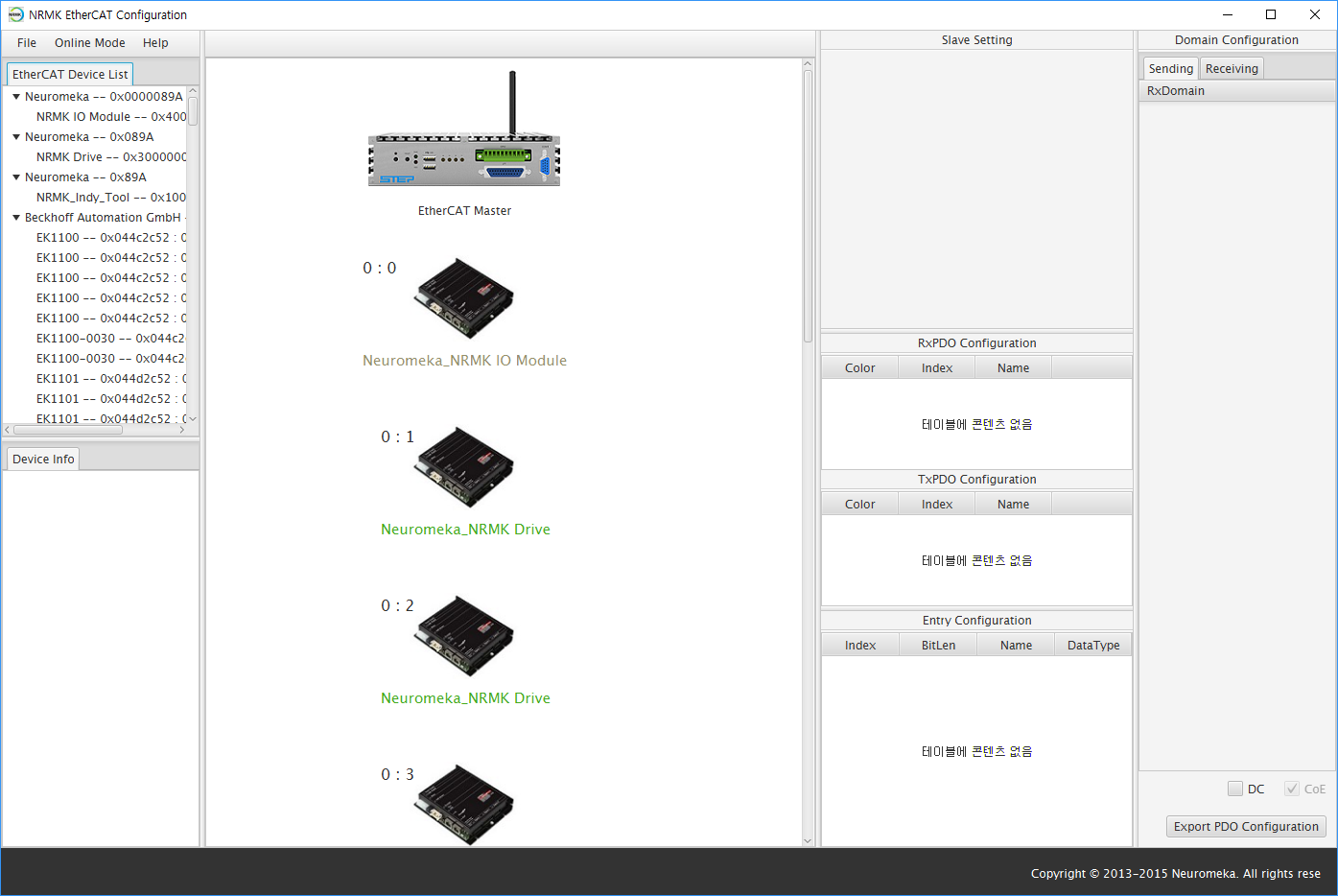The width and height of the screenshot is (1338, 896).
Task: Toggle the CoE checkbox
Action: pos(1292,789)
